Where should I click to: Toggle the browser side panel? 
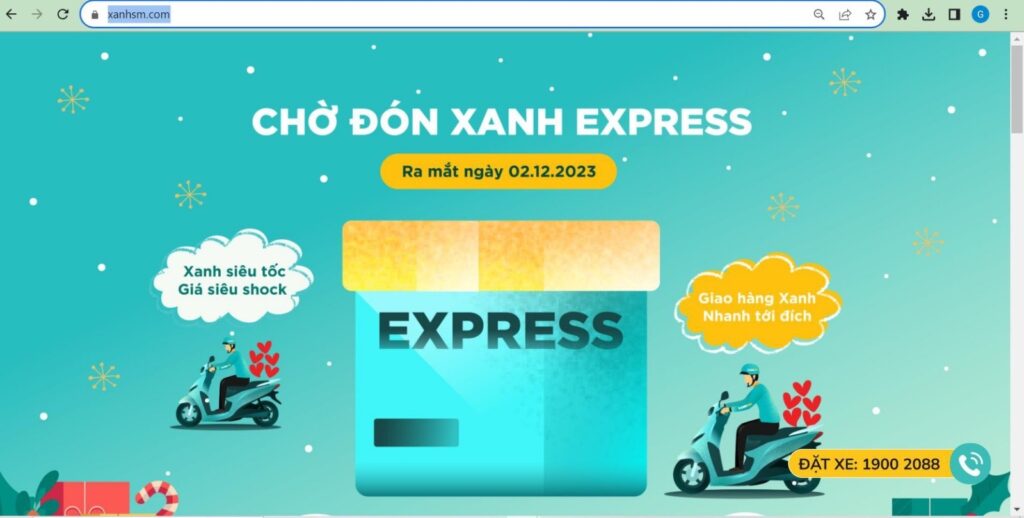coord(954,14)
